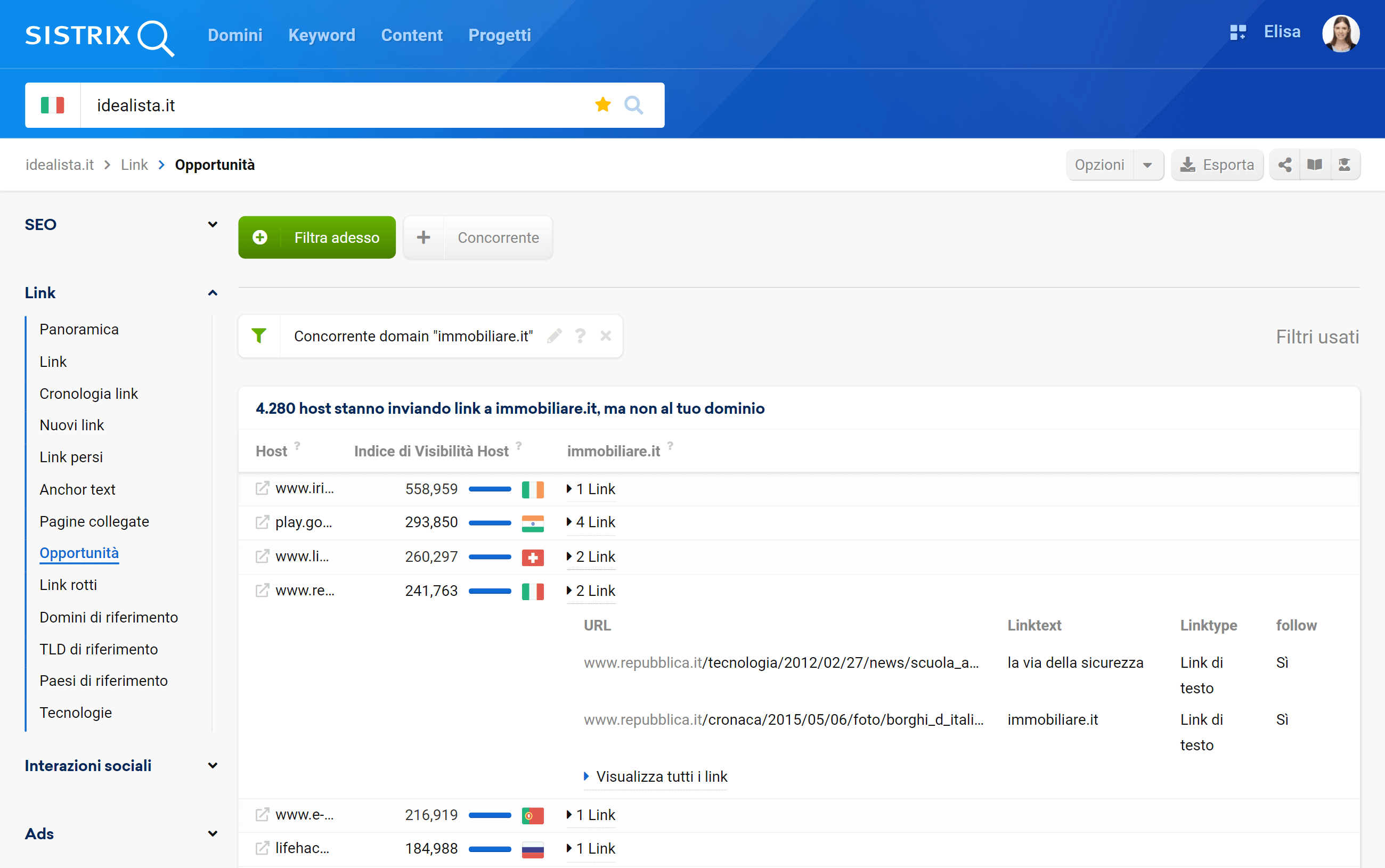Select Anchor text in sidebar
The height and width of the screenshot is (868, 1385).
pos(78,490)
